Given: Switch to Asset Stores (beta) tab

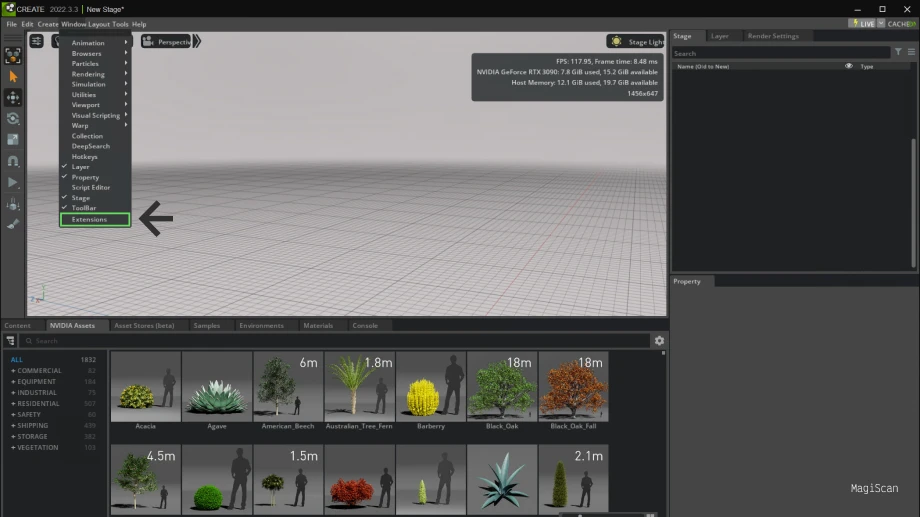Looking at the screenshot, I should (x=144, y=325).
